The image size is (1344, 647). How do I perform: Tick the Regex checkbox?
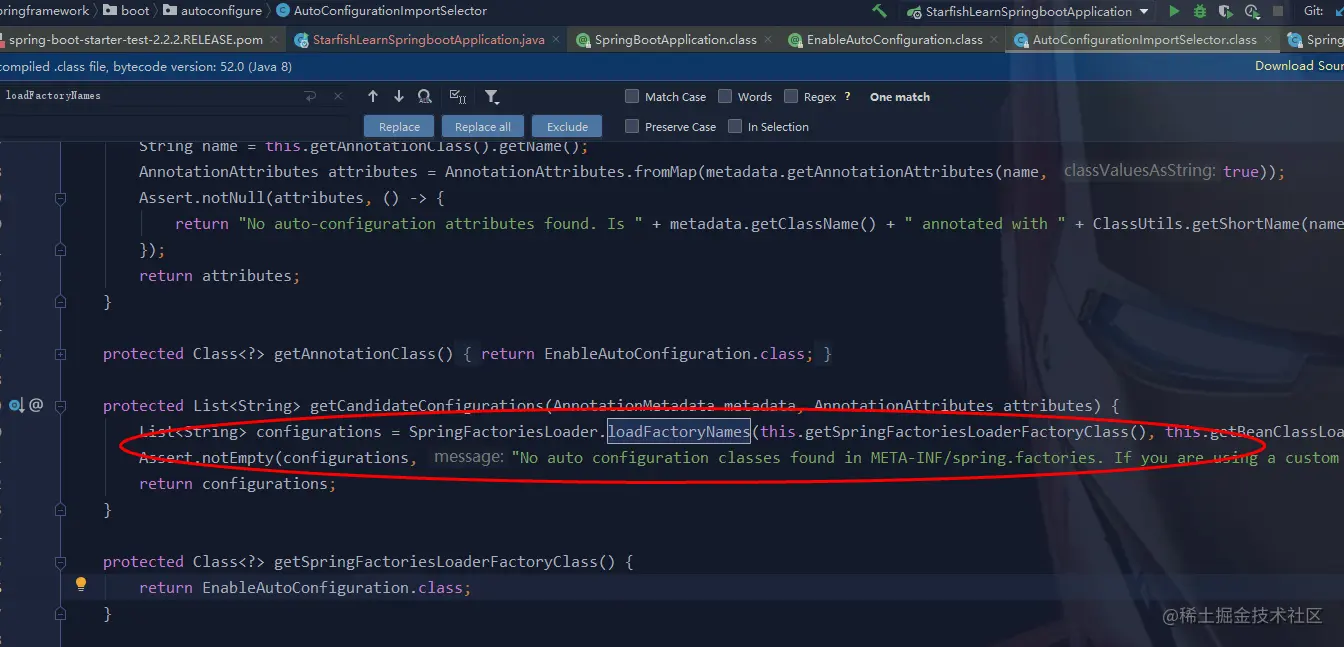(791, 97)
